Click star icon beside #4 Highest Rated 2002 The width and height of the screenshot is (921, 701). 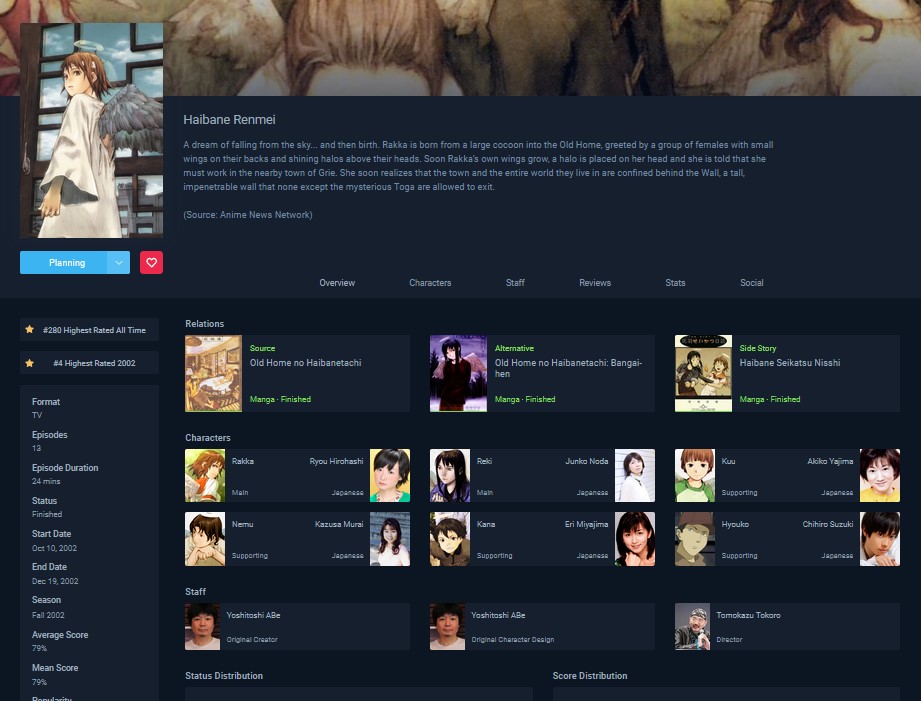pyautogui.click(x=29, y=363)
